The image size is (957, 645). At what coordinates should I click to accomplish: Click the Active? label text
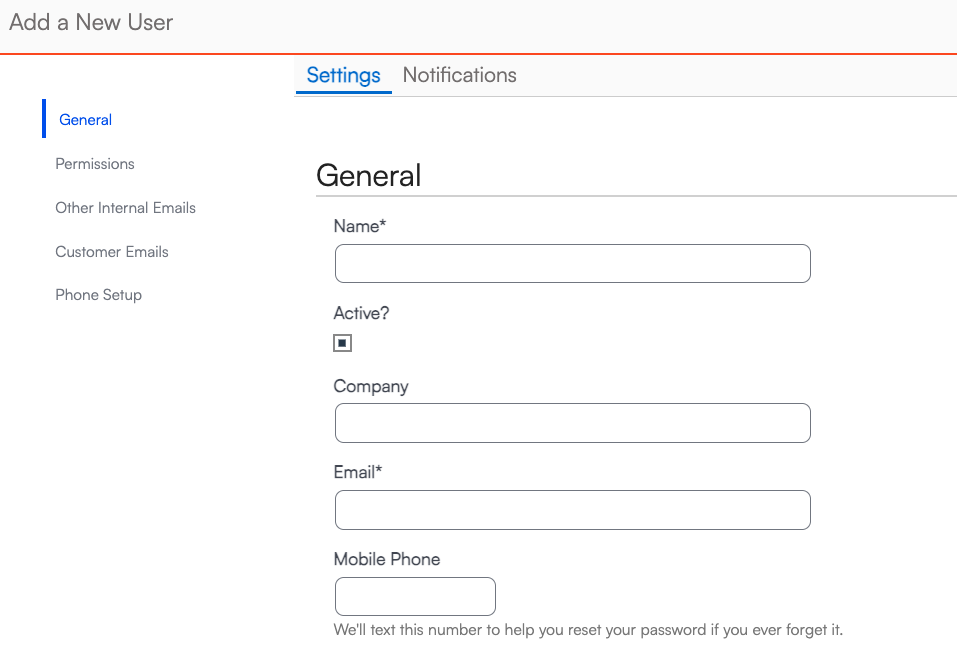coord(361,313)
